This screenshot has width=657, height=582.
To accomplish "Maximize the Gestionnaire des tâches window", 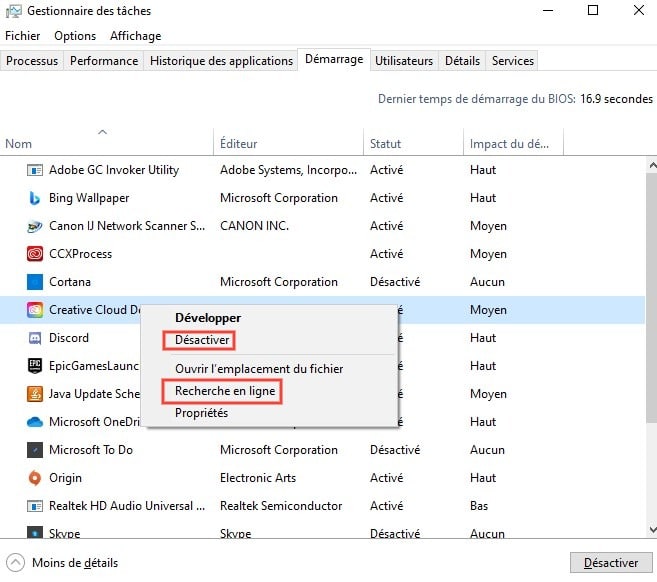I will 593,10.
